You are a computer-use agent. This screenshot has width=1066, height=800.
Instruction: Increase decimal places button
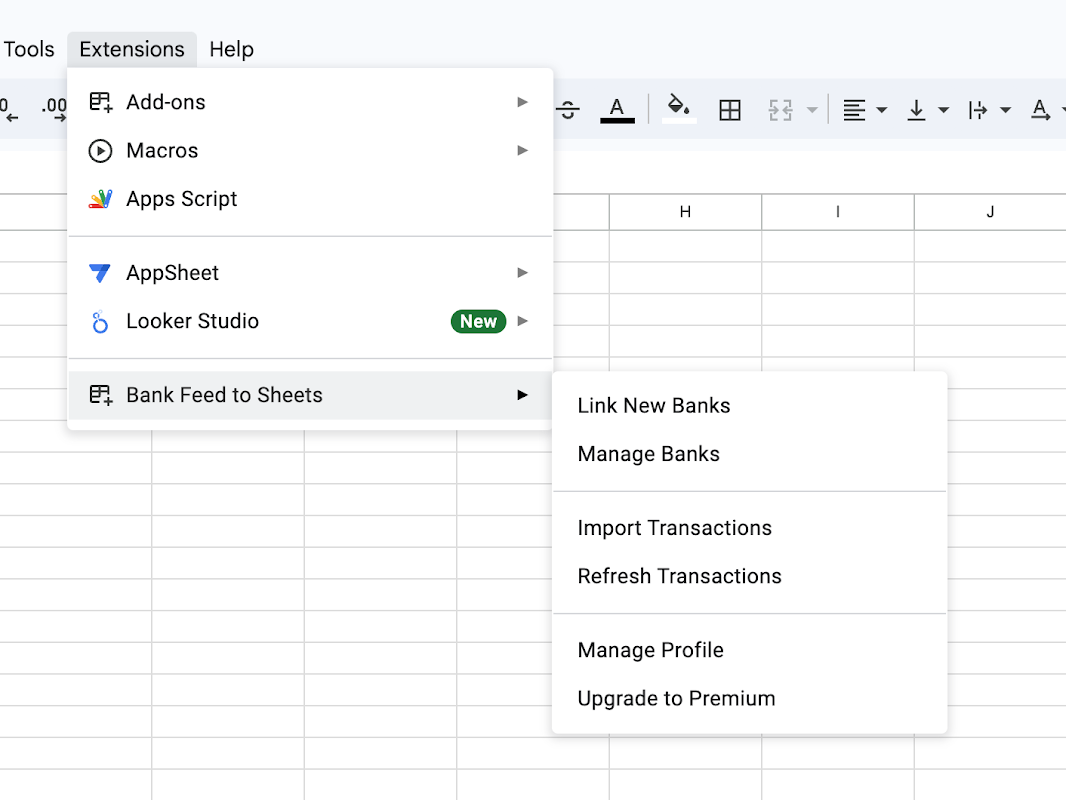[54, 109]
